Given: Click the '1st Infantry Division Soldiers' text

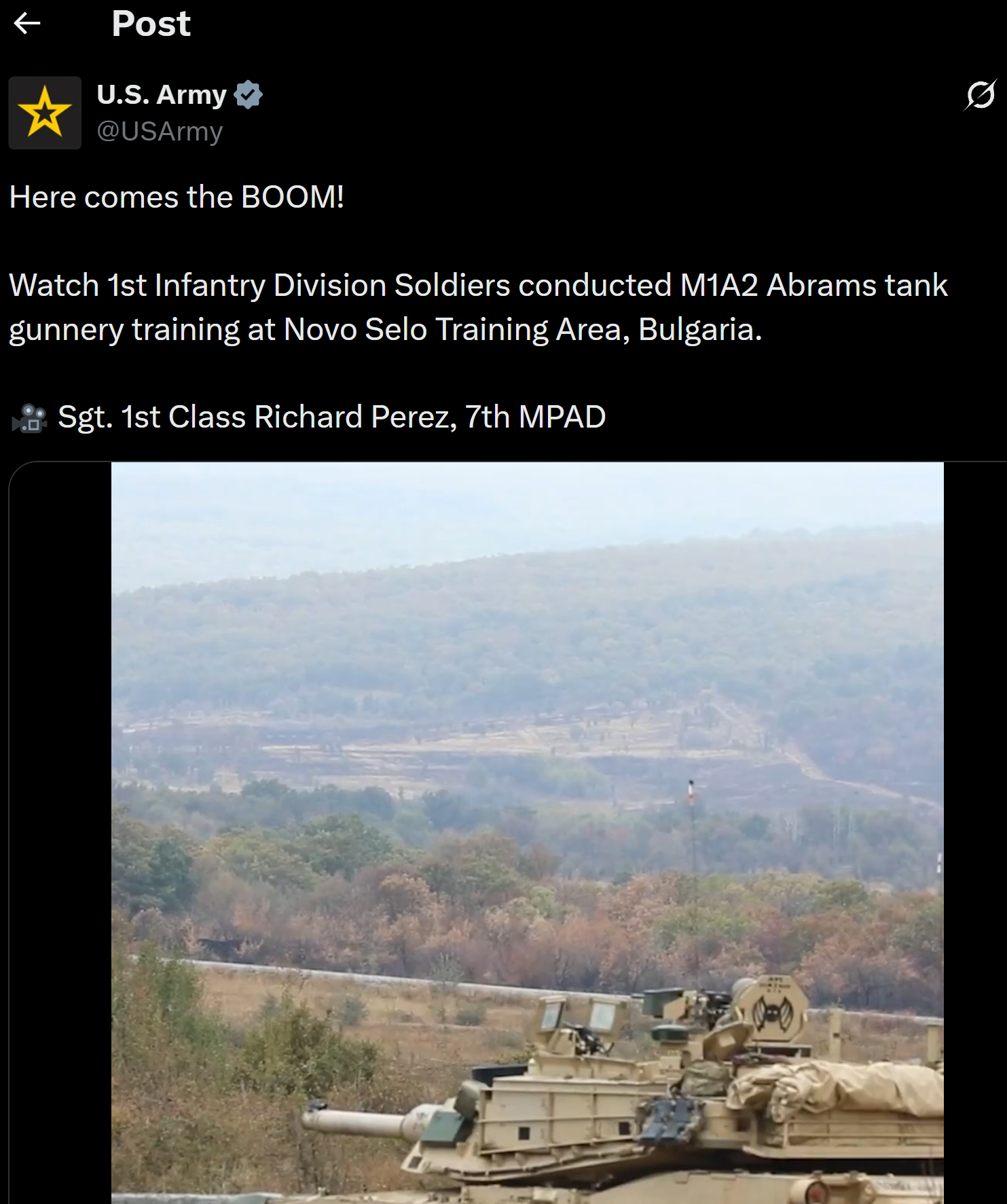Looking at the screenshot, I should pyautogui.click(x=309, y=285).
